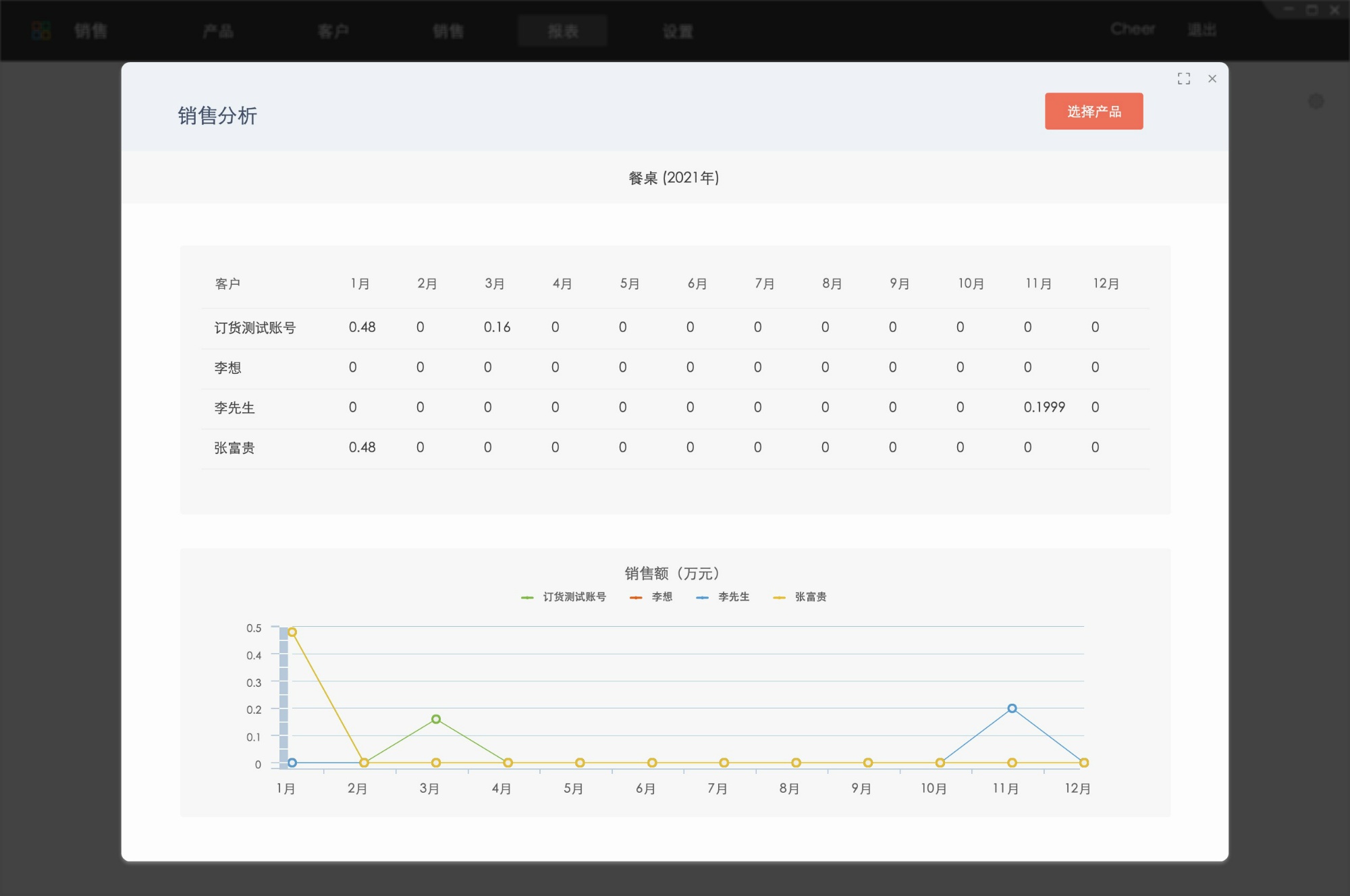Screen dimensions: 1350x896
Task: Click the 退出 link in top bar
Action: (1202, 30)
